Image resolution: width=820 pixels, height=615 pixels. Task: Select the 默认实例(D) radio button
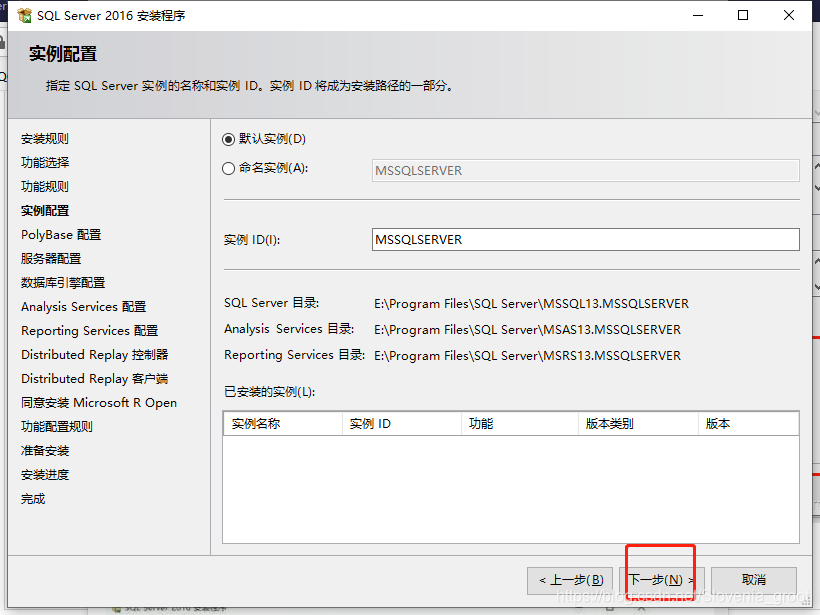click(x=228, y=139)
